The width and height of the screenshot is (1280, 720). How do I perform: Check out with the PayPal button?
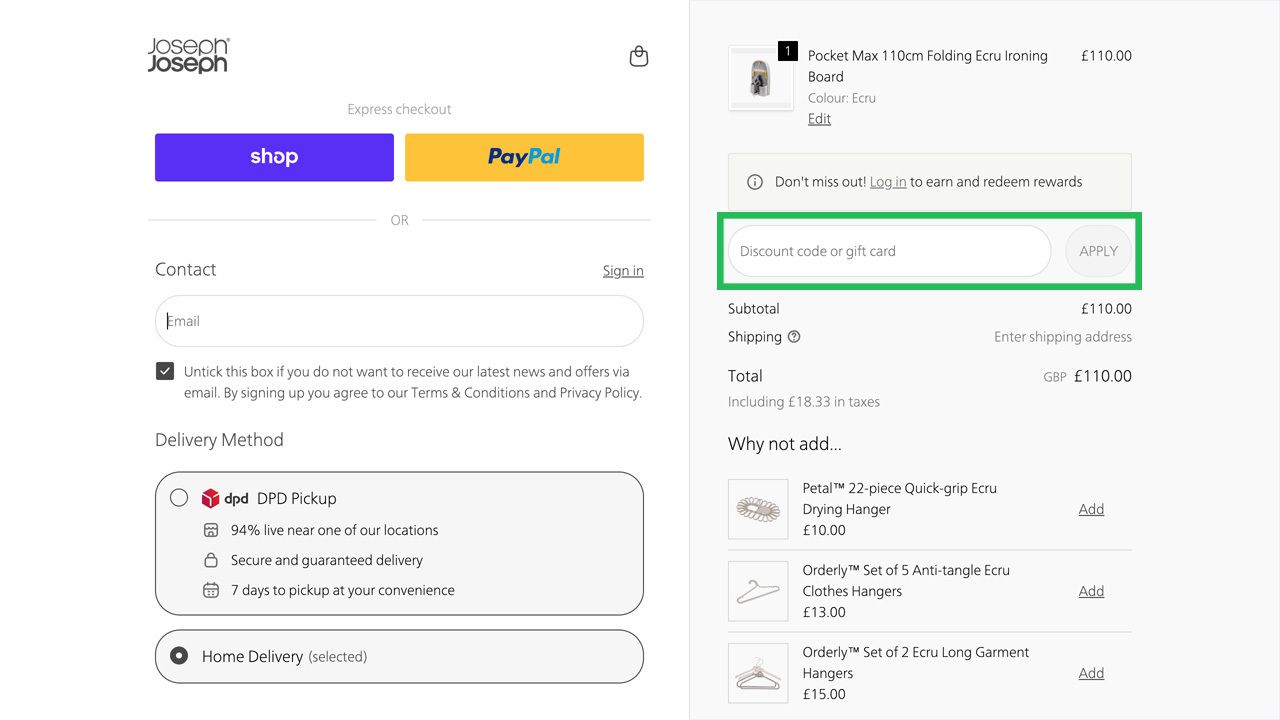523,157
